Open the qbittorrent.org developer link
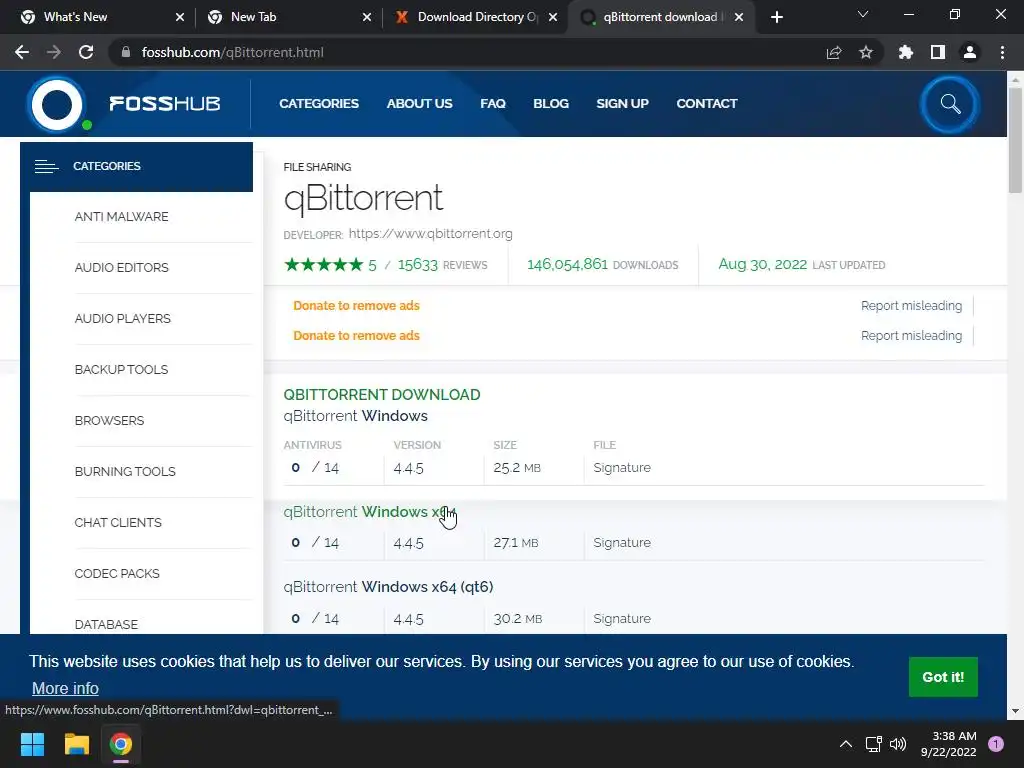The width and height of the screenshot is (1024, 768). click(430, 234)
